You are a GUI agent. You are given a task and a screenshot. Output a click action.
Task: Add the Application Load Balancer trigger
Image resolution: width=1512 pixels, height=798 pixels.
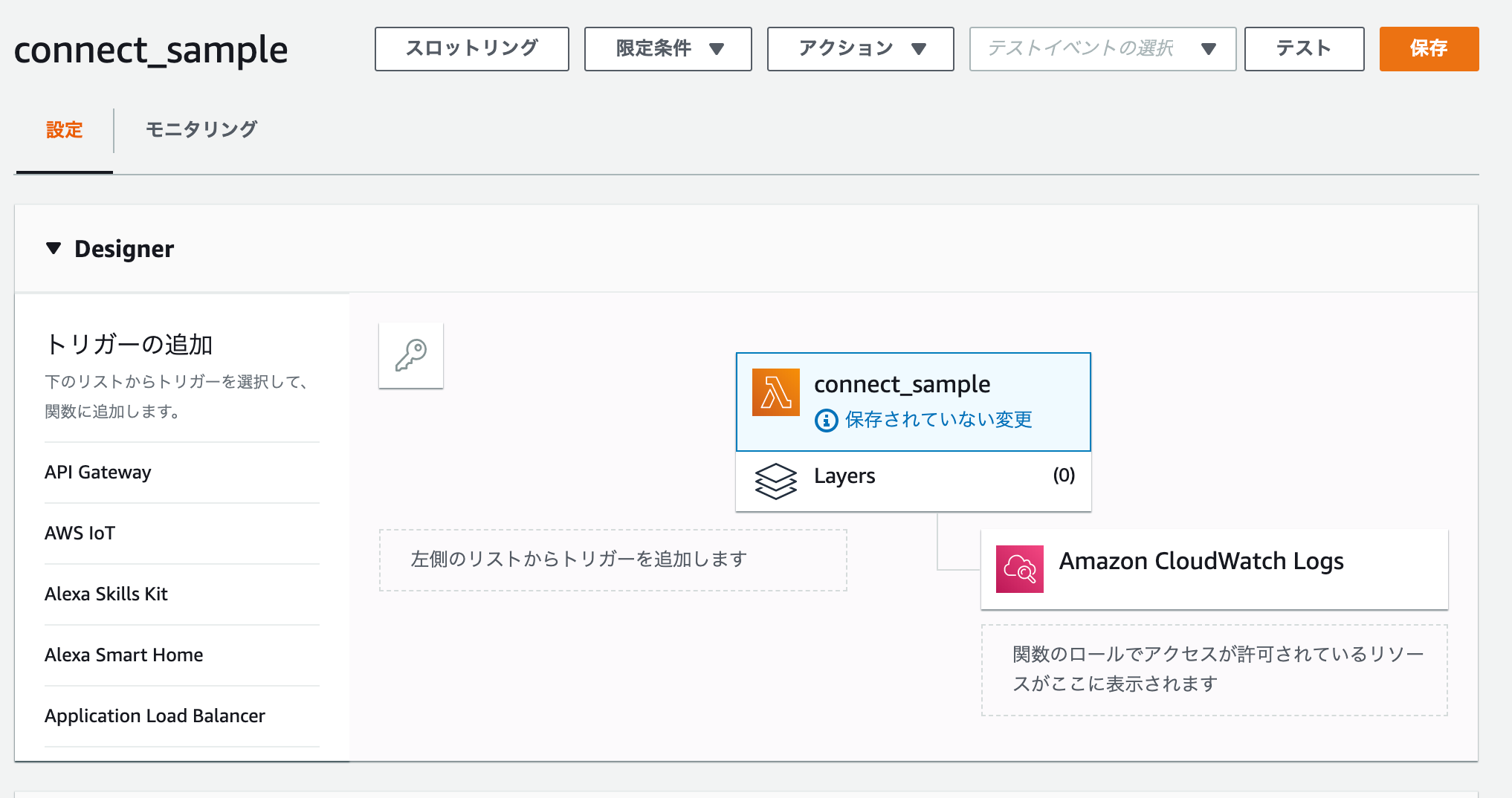point(182,716)
